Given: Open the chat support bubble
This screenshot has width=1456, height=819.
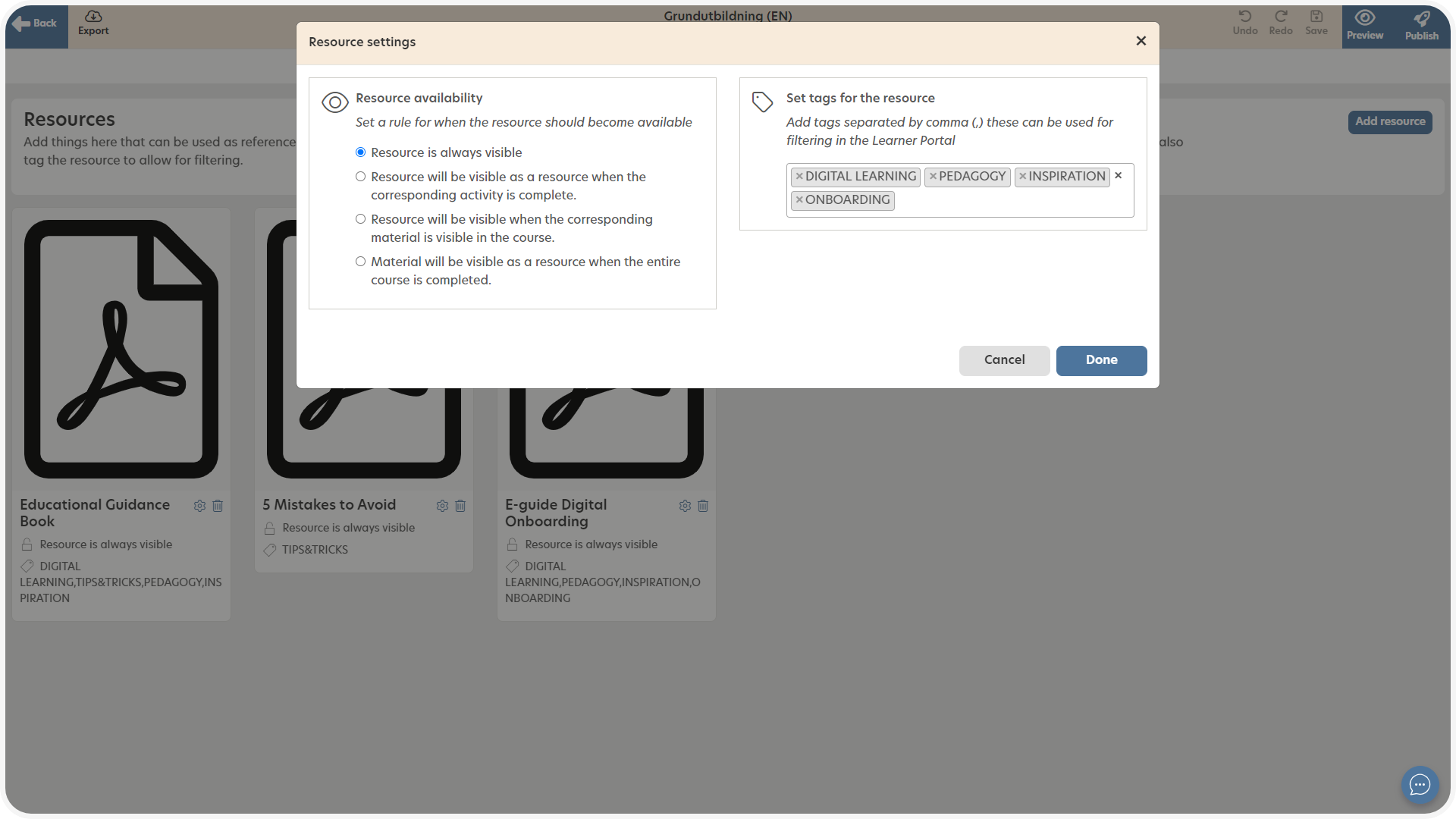Looking at the screenshot, I should [1420, 785].
